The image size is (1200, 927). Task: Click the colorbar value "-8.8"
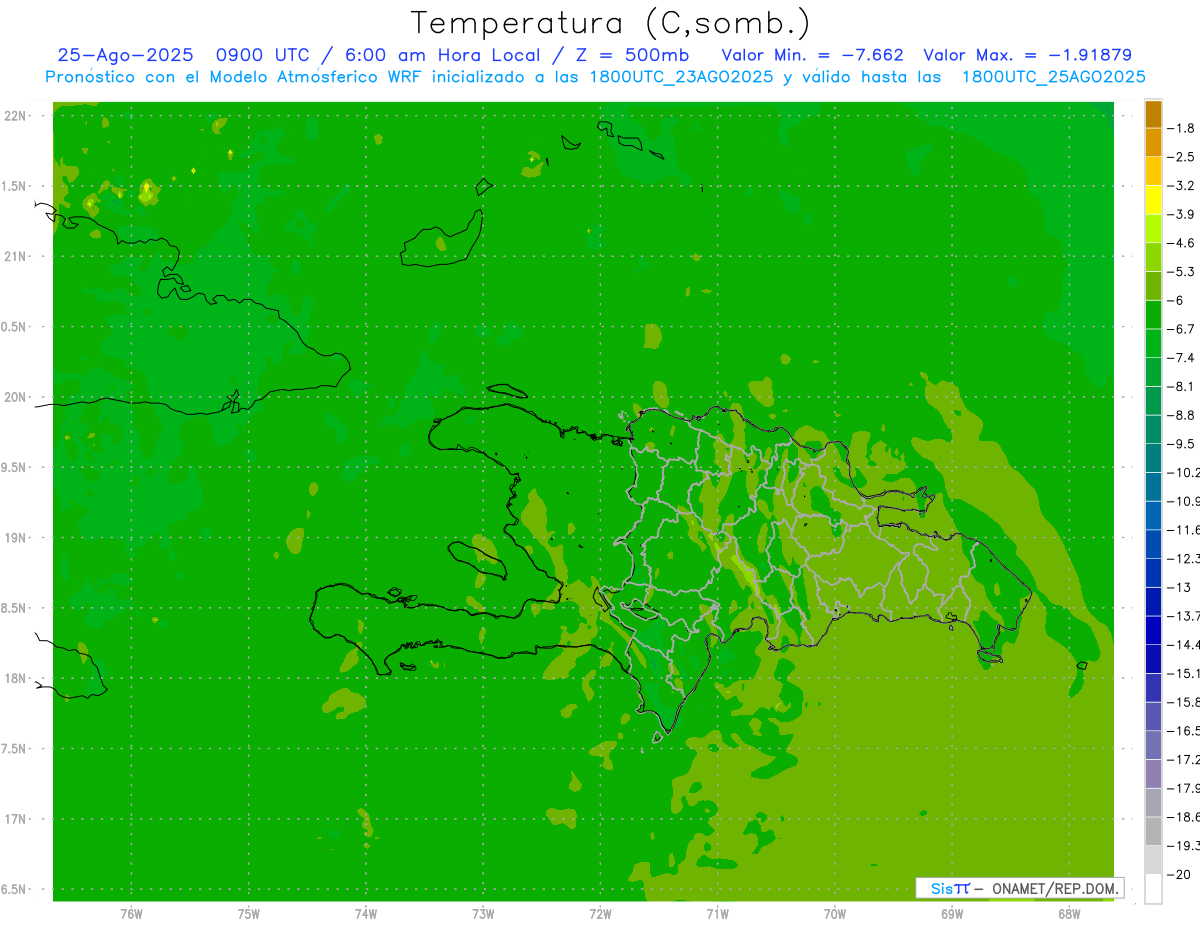tap(1182, 415)
